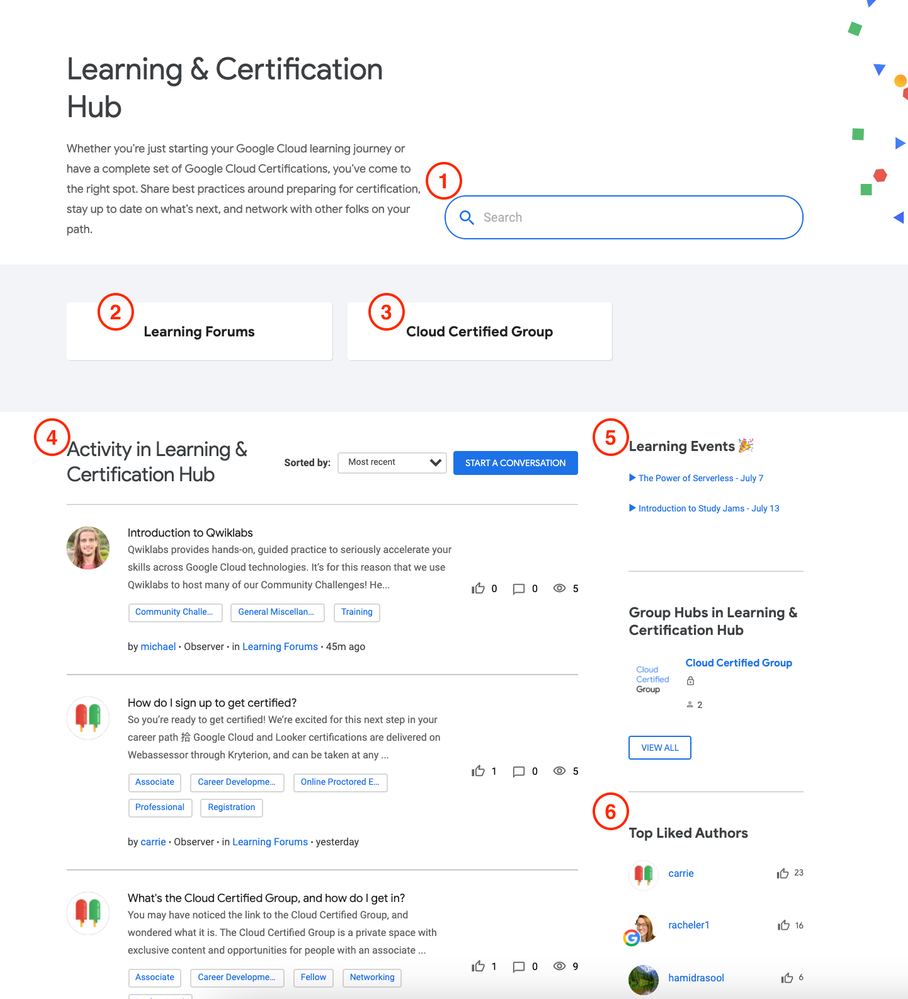
Task: Click the thumbs-up icon beside hamidrasool's 6 likes
Action: pos(788,978)
